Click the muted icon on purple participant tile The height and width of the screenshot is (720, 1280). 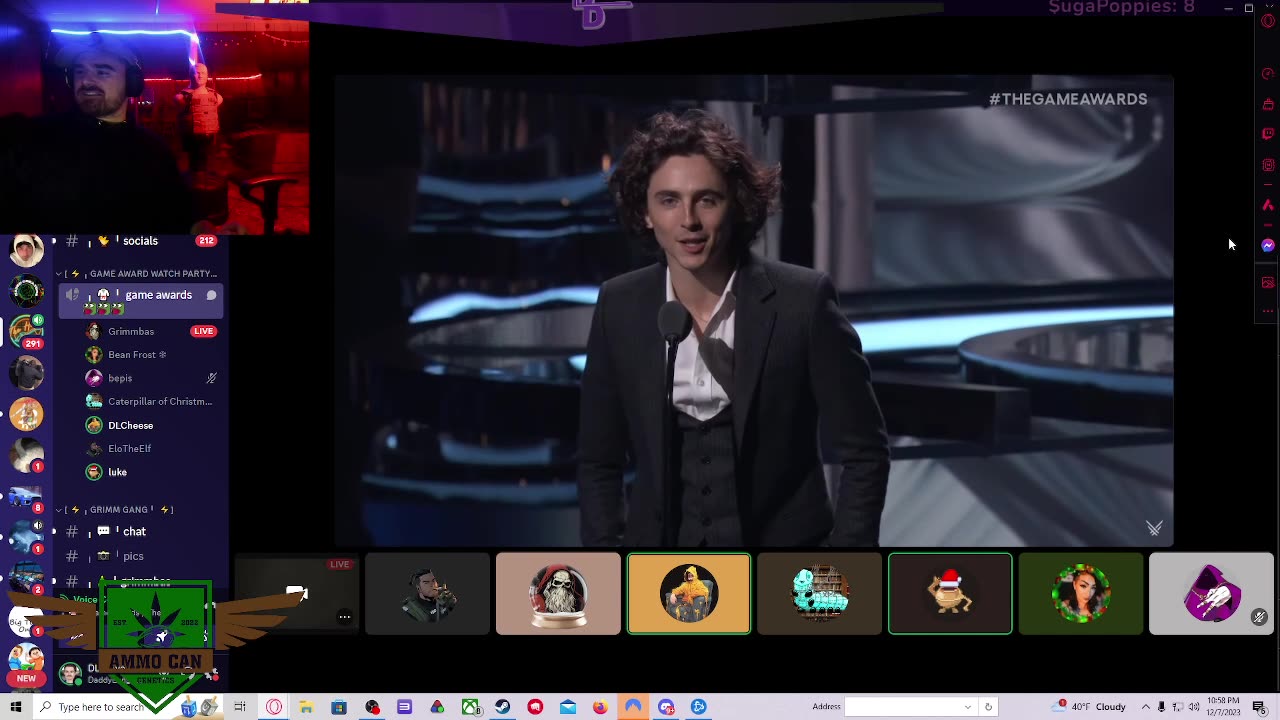1259,618
